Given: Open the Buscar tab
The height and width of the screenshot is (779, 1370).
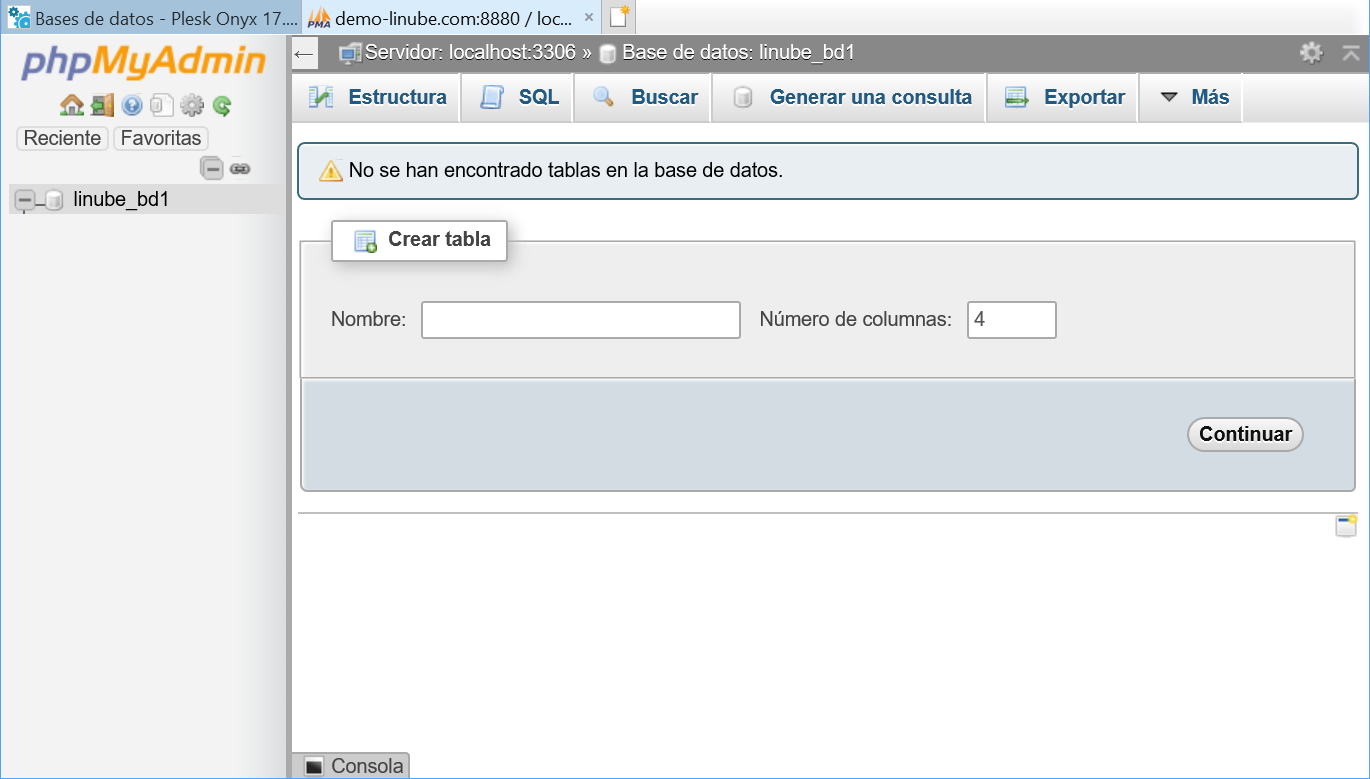Looking at the screenshot, I should 644,97.
